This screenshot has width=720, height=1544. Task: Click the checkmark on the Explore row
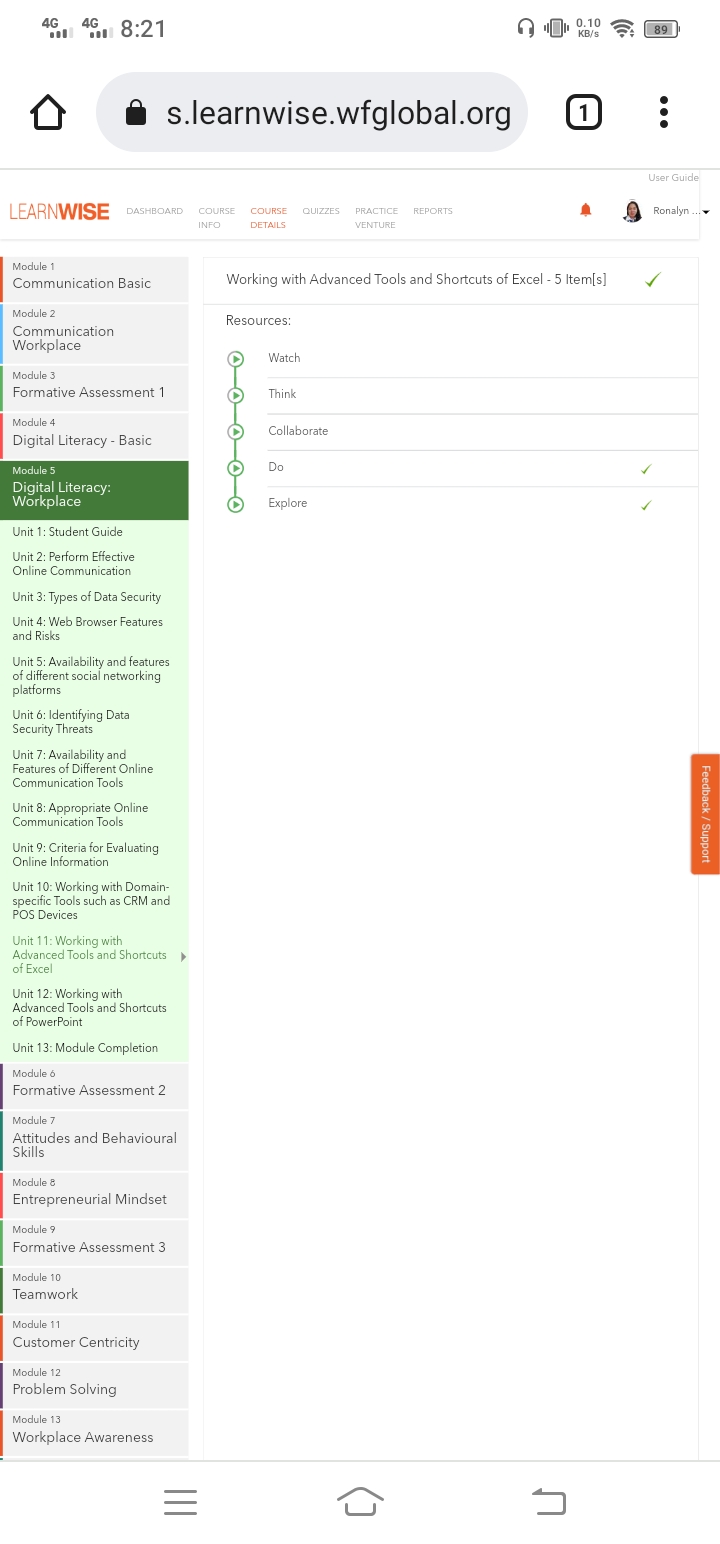coord(646,504)
